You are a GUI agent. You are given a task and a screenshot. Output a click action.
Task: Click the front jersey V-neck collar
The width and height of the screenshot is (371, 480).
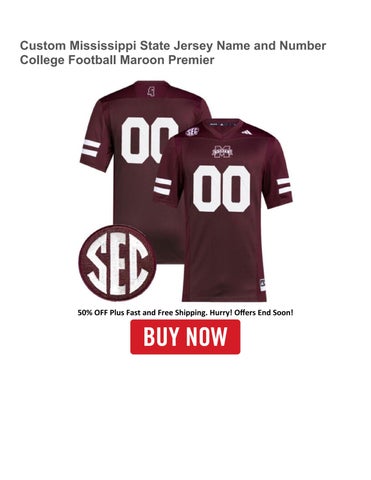click(223, 128)
